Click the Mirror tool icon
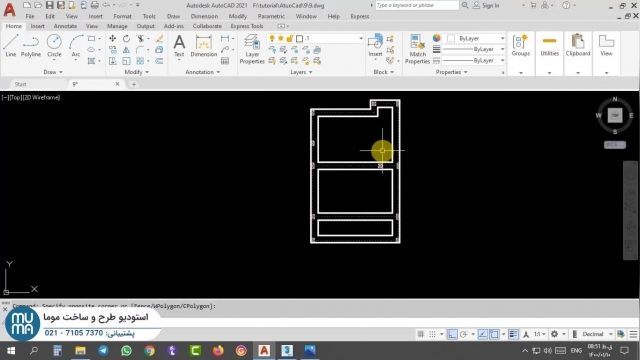640x360 pixels. (x=127, y=50)
